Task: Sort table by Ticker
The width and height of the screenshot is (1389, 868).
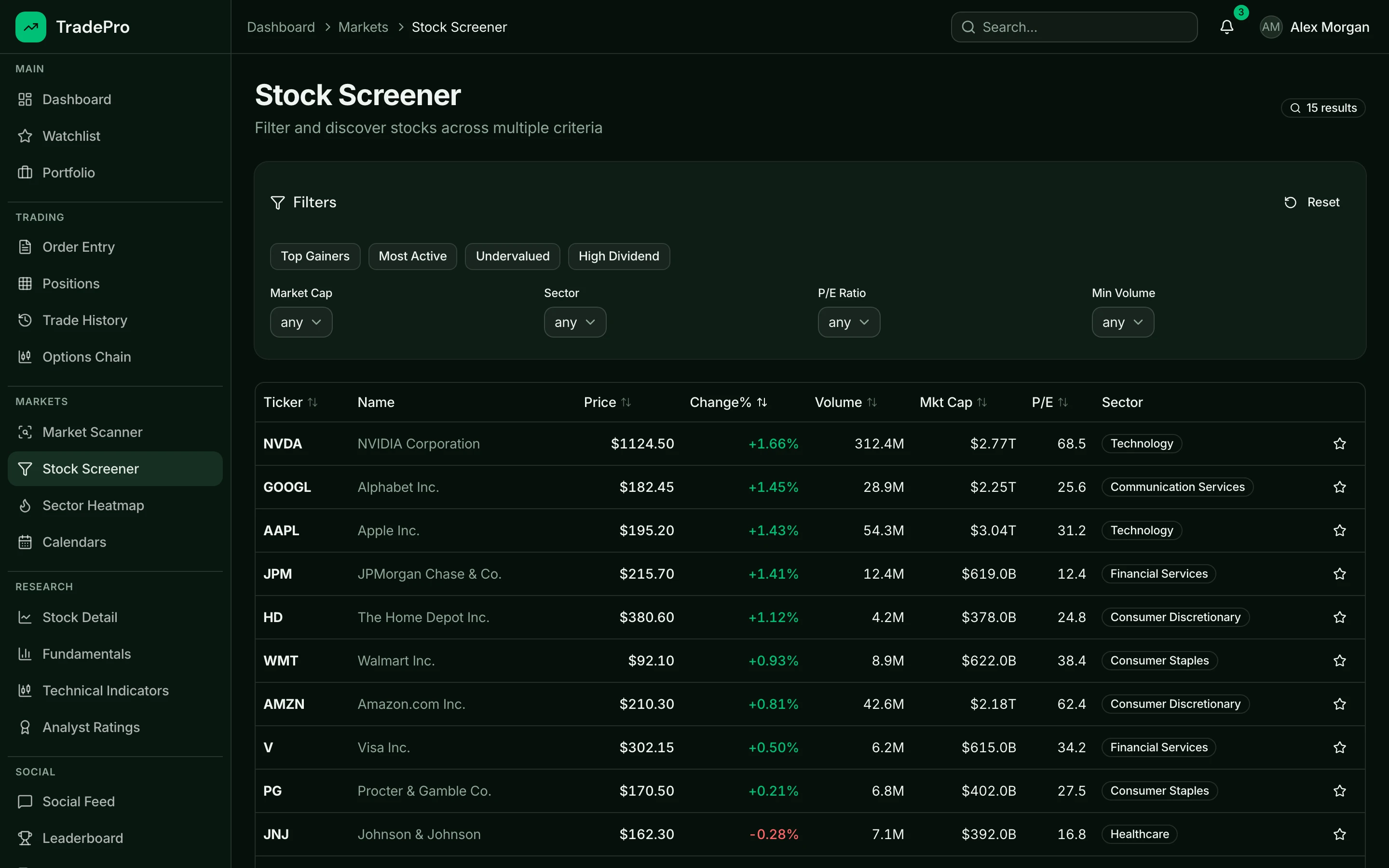Action: point(290,403)
